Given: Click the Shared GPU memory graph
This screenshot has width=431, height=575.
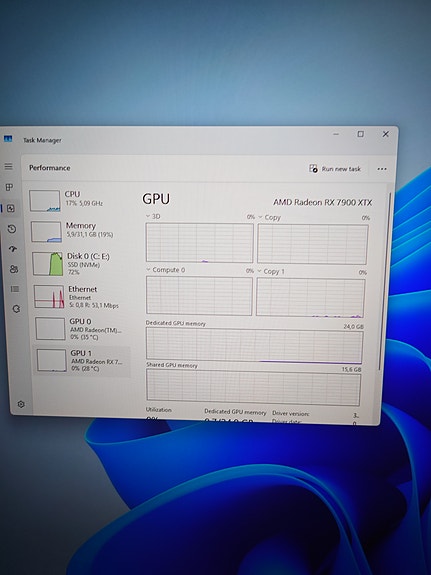Looking at the screenshot, I should pyautogui.click(x=253, y=388).
